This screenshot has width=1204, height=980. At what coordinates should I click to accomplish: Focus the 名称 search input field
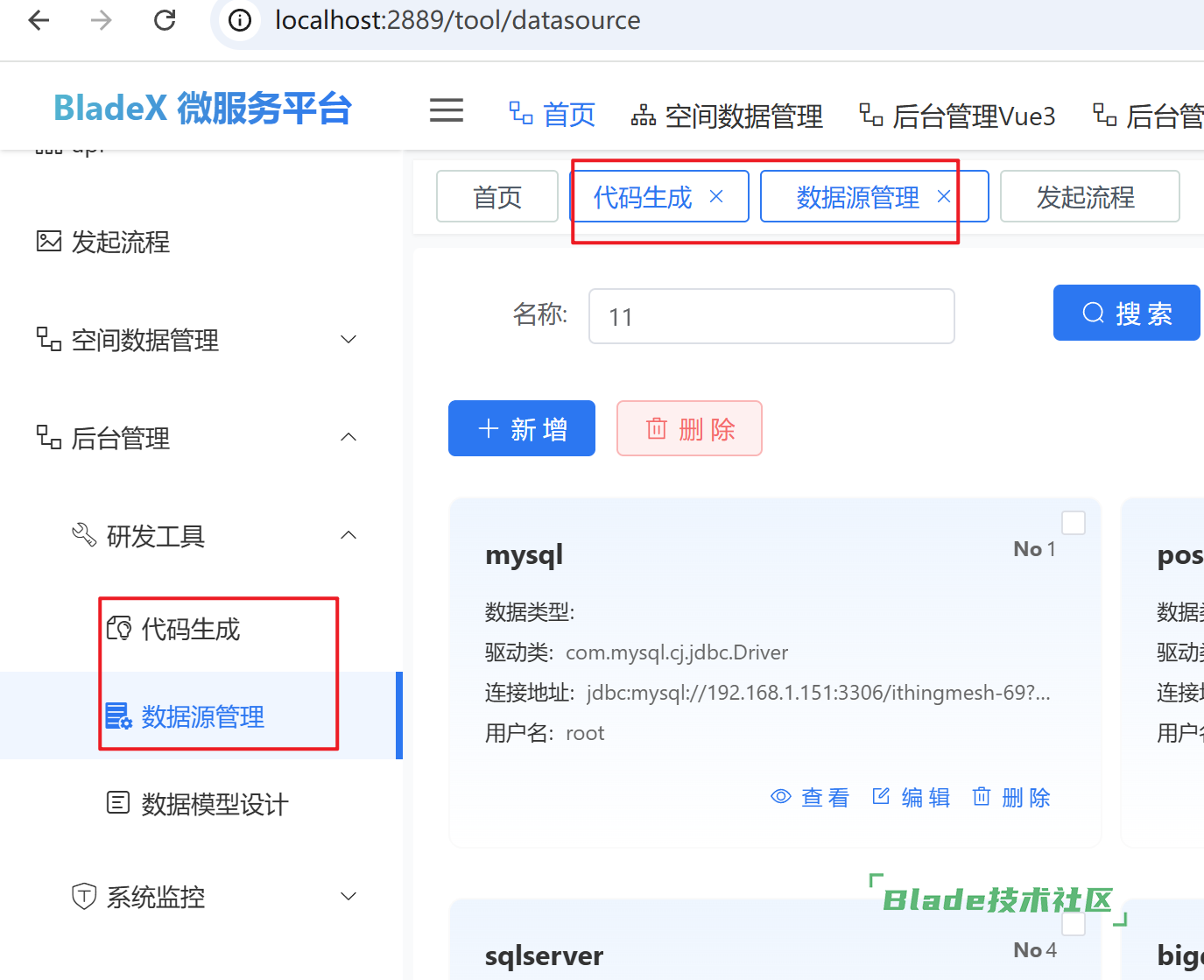pos(771,317)
